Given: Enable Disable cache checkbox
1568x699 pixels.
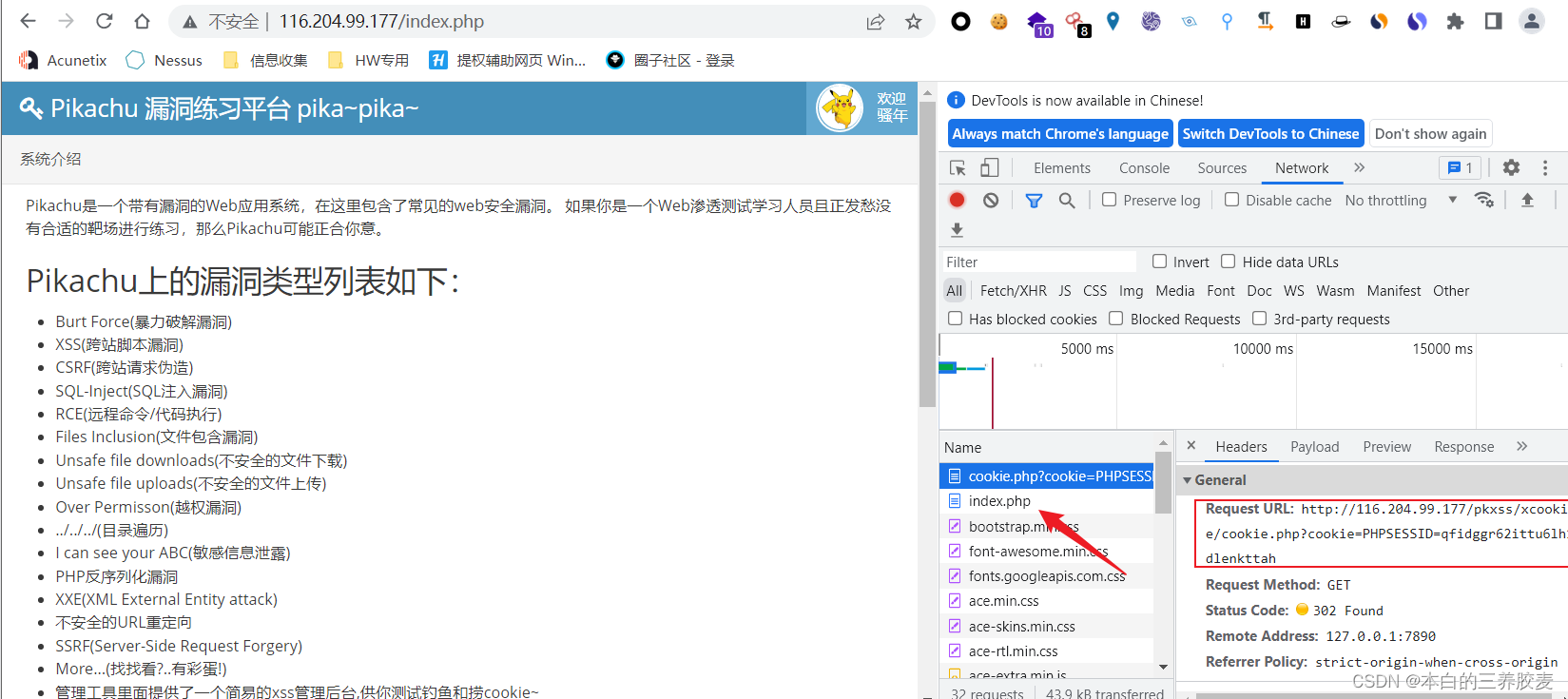Looking at the screenshot, I should pos(1231,200).
